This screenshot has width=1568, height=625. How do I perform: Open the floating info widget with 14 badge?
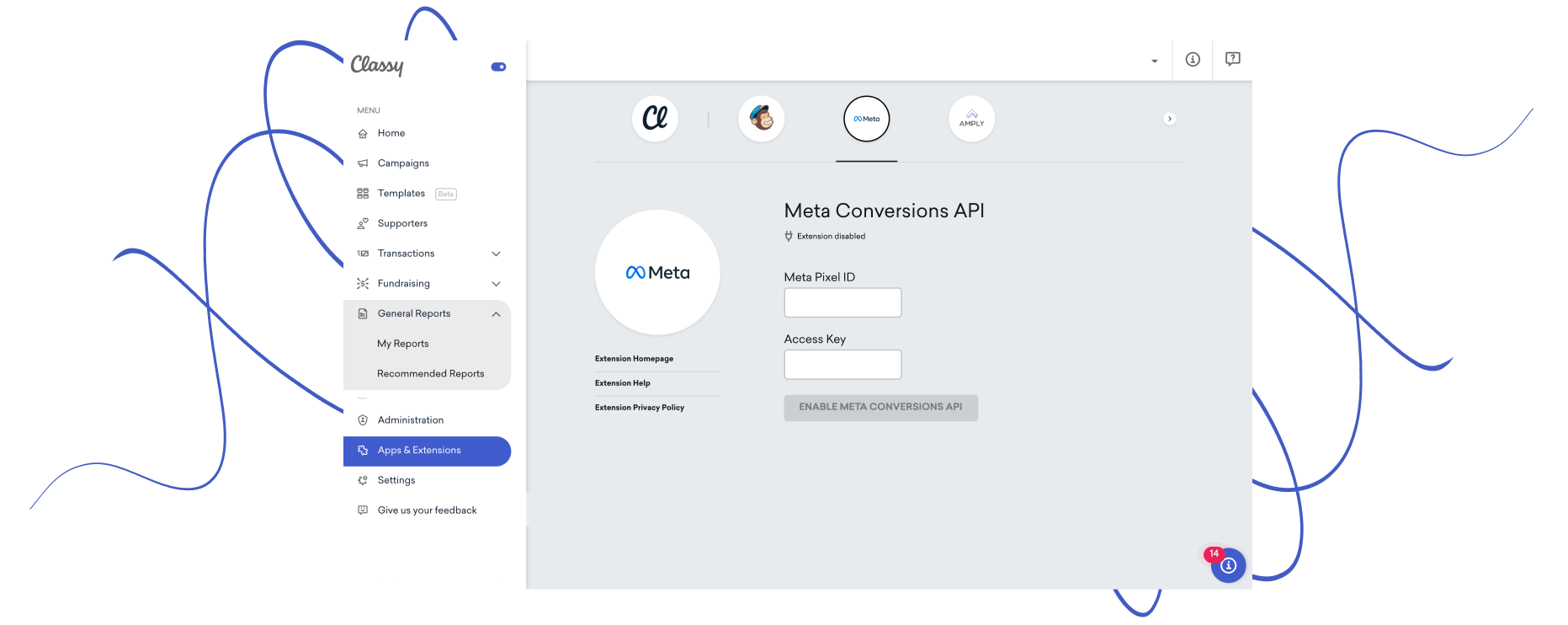[1228, 565]
